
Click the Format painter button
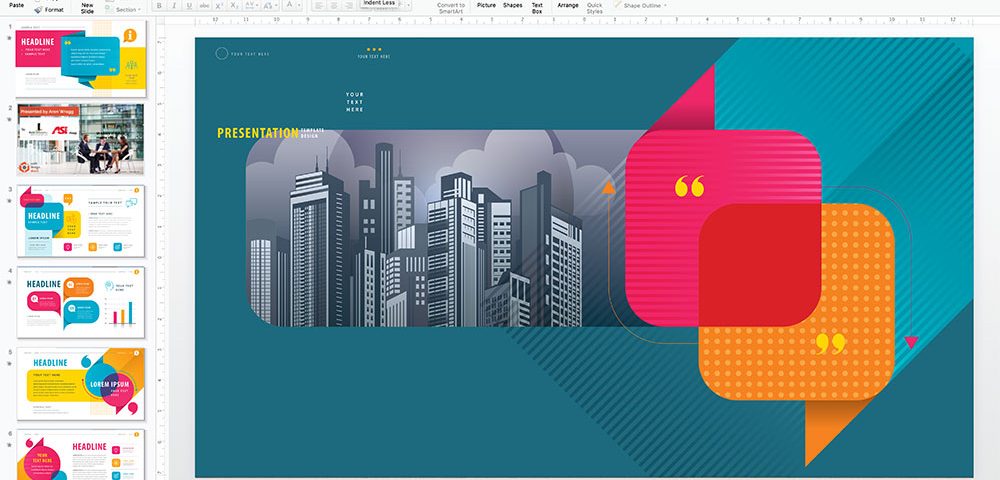click(53, 8)
